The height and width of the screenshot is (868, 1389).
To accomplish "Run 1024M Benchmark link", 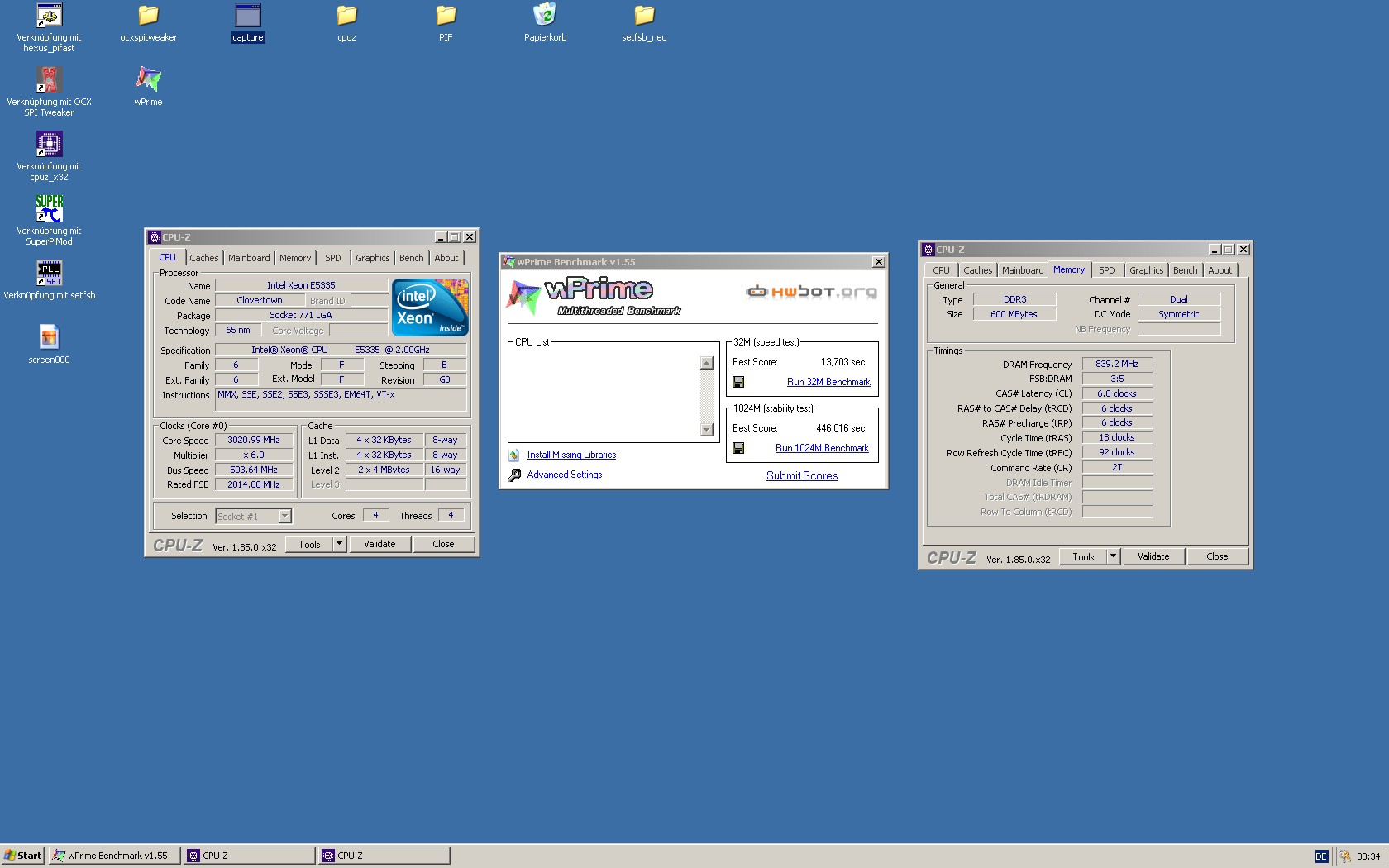I will pos(822,448).
